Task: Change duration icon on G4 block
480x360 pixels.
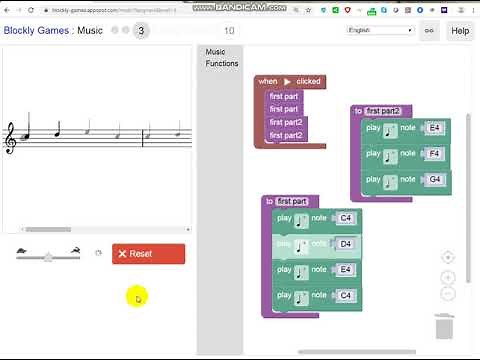Action: coord(390,182)
